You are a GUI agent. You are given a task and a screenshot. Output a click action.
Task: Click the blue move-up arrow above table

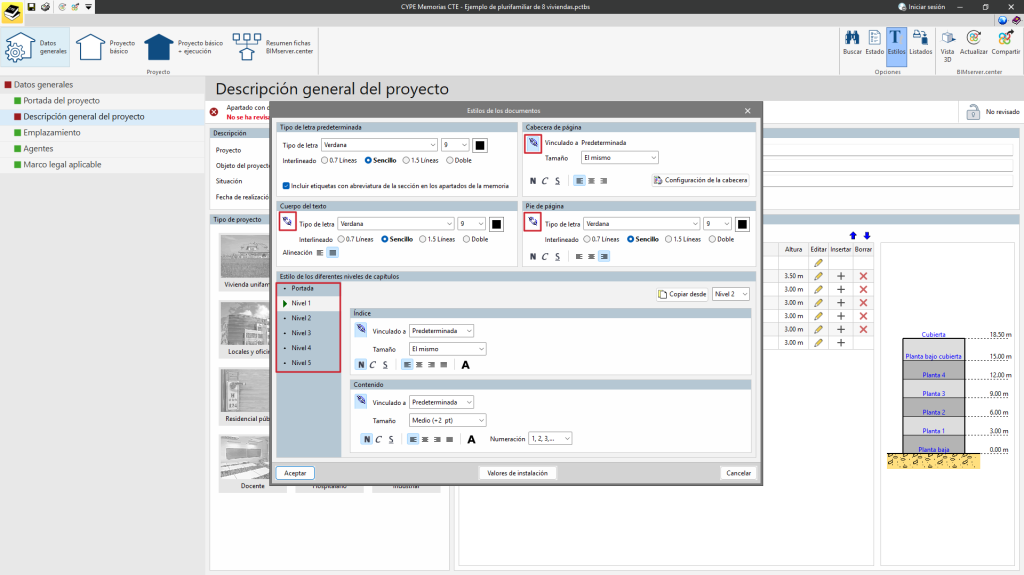point(853,235)
